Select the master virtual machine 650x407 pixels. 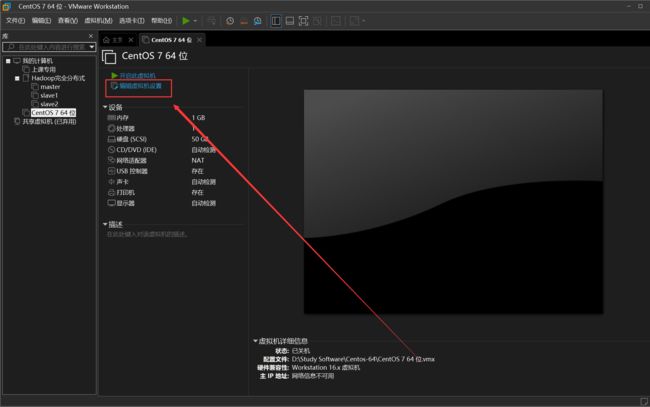pyautogui.click(x=50, y=87)
